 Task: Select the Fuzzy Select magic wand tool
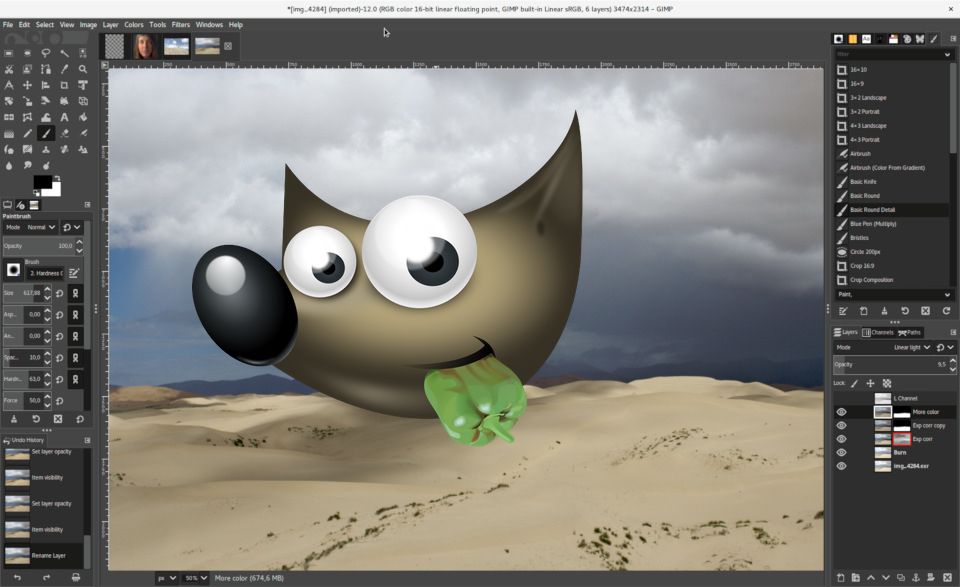(64, 53)
